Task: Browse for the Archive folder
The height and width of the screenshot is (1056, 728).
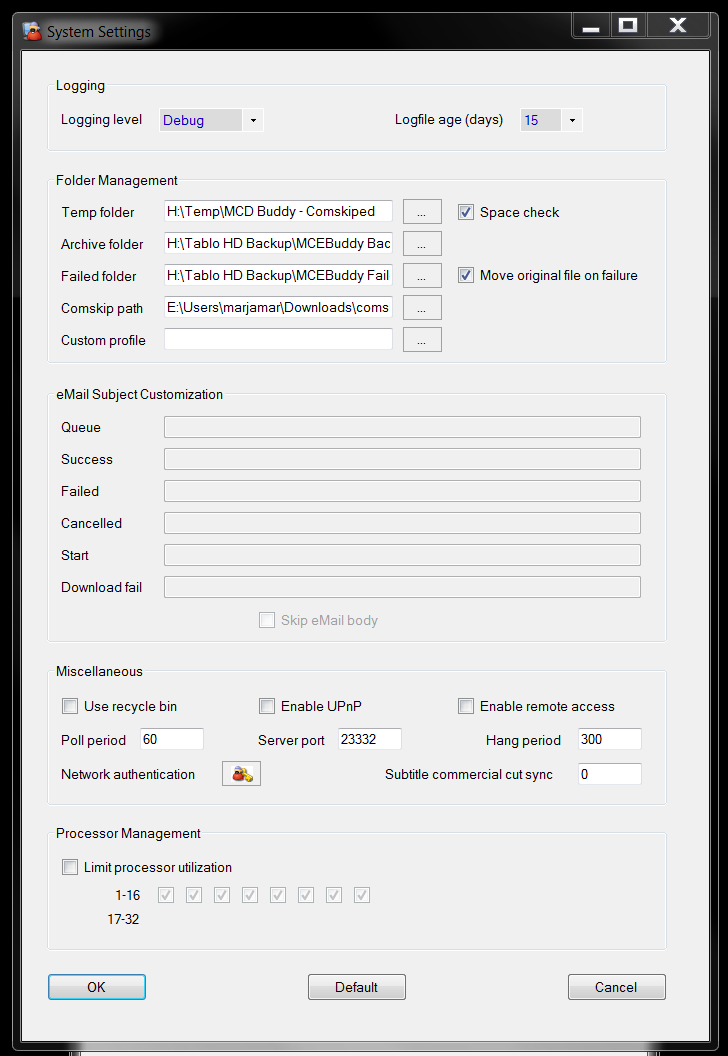Action: [422, 243]
